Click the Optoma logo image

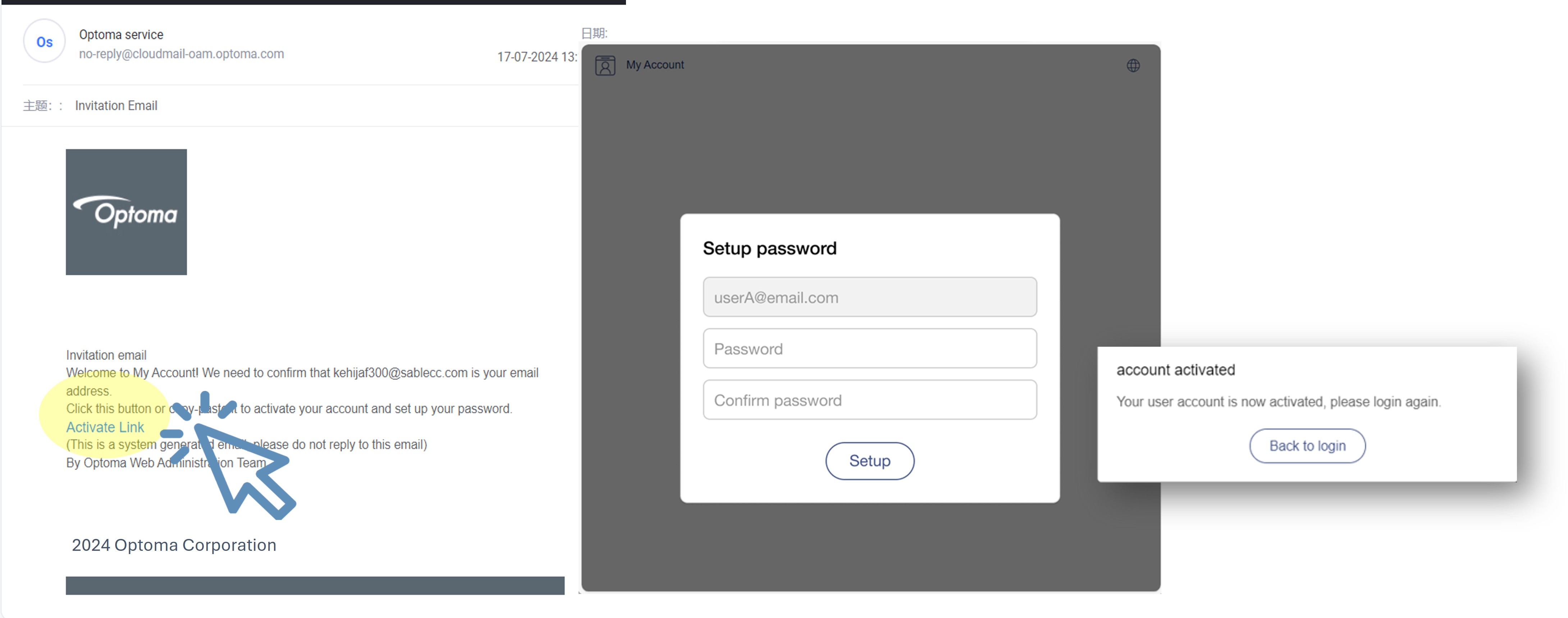coord(127,212)
